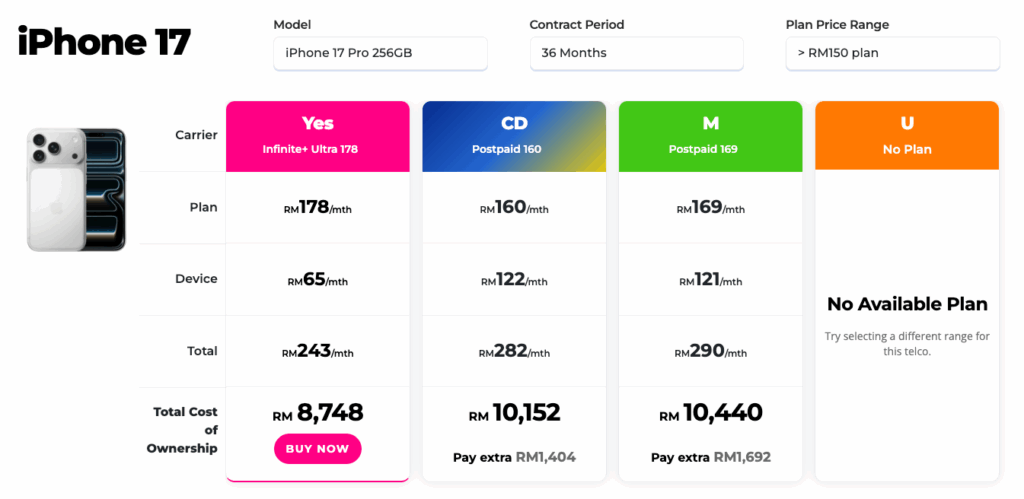This screenshot has height=499, width=1024.
Task: Click the CD device price RM122/mth
Action: click(514, 280)
